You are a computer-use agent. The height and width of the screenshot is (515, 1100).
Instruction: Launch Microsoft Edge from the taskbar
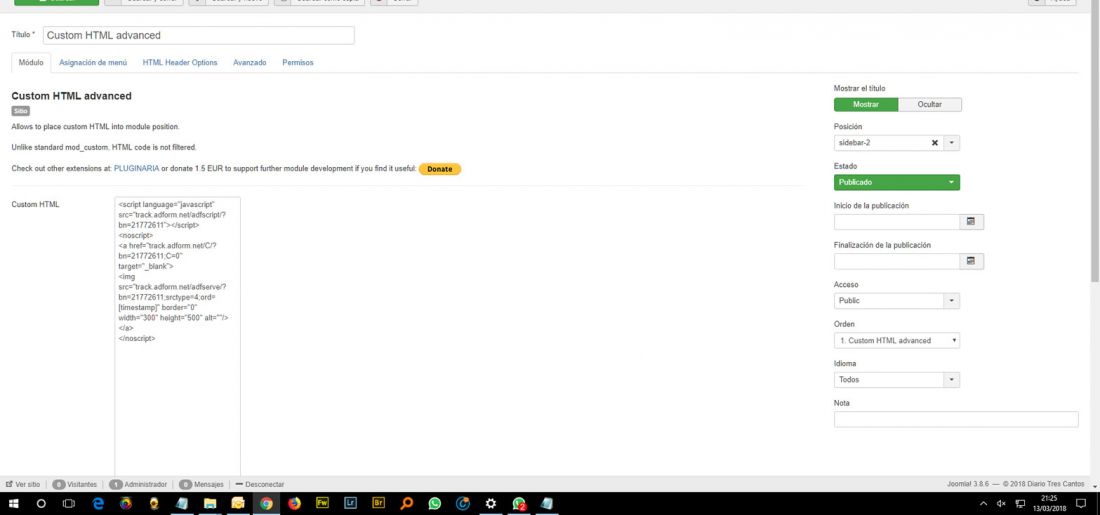(x=98, y=503)
